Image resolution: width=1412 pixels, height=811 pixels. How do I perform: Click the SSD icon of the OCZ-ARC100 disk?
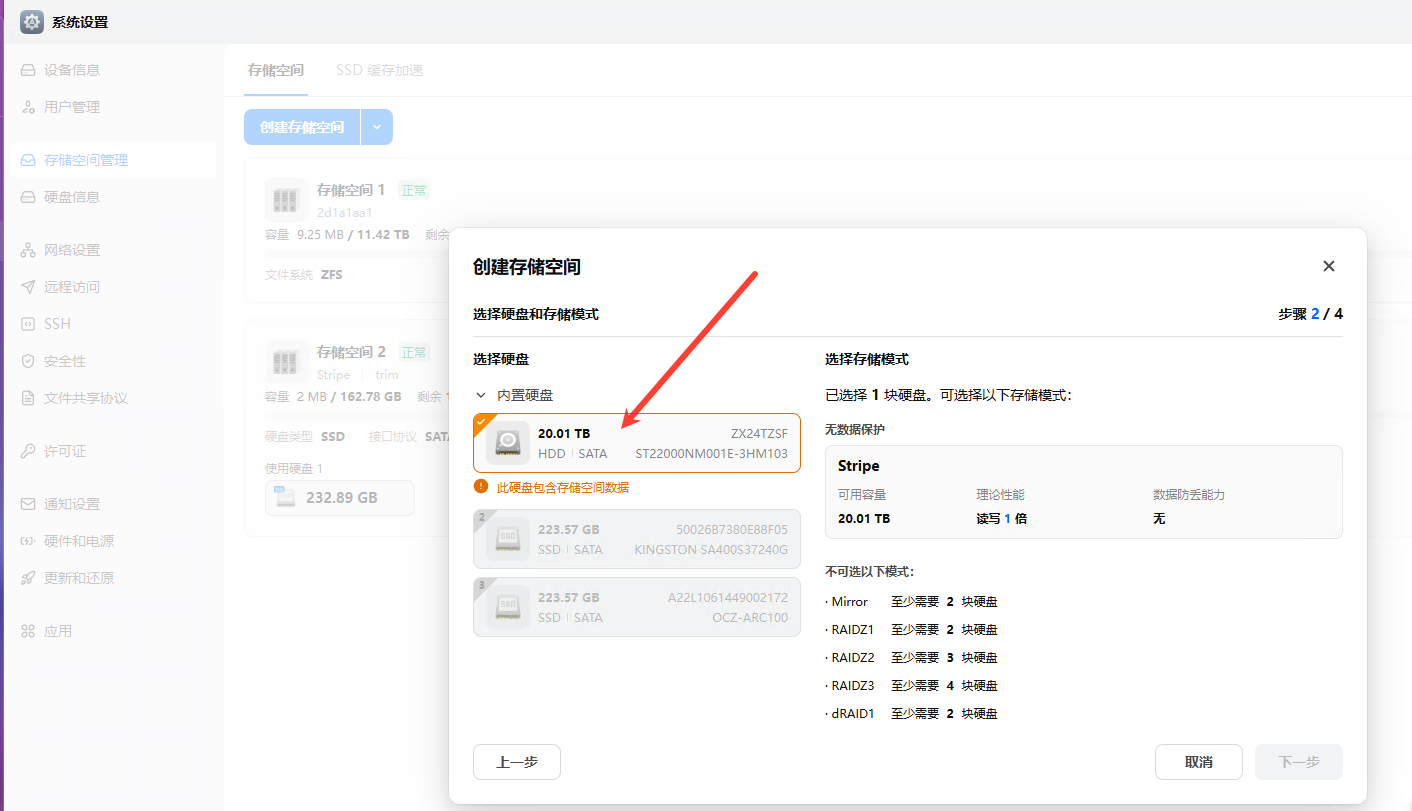(508, 607)
